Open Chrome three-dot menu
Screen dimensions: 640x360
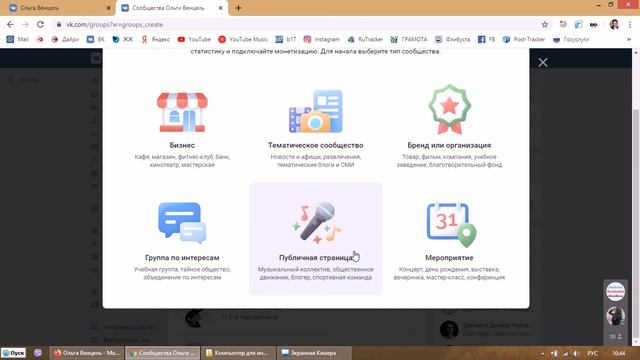[x=629, y=24]
